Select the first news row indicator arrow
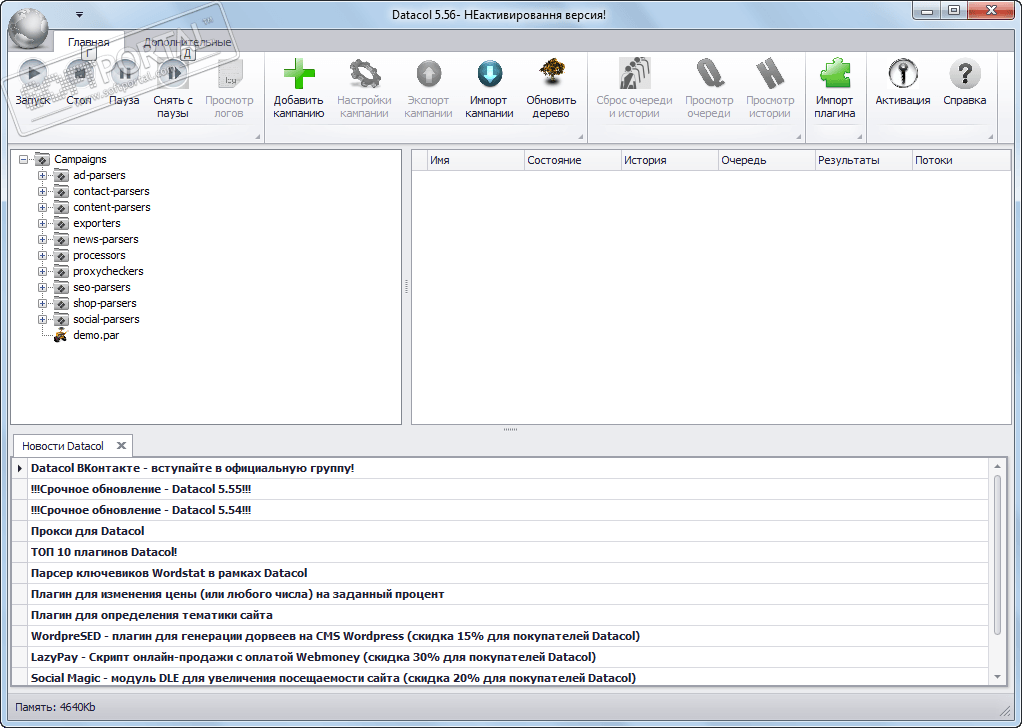1022x728 pixels. [20, 469]
